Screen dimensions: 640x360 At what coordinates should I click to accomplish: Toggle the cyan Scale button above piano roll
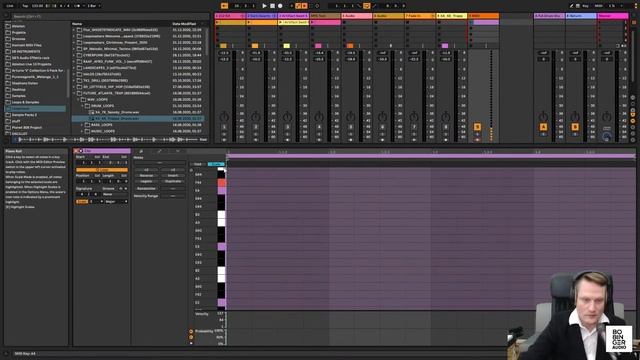coord(216,164)
